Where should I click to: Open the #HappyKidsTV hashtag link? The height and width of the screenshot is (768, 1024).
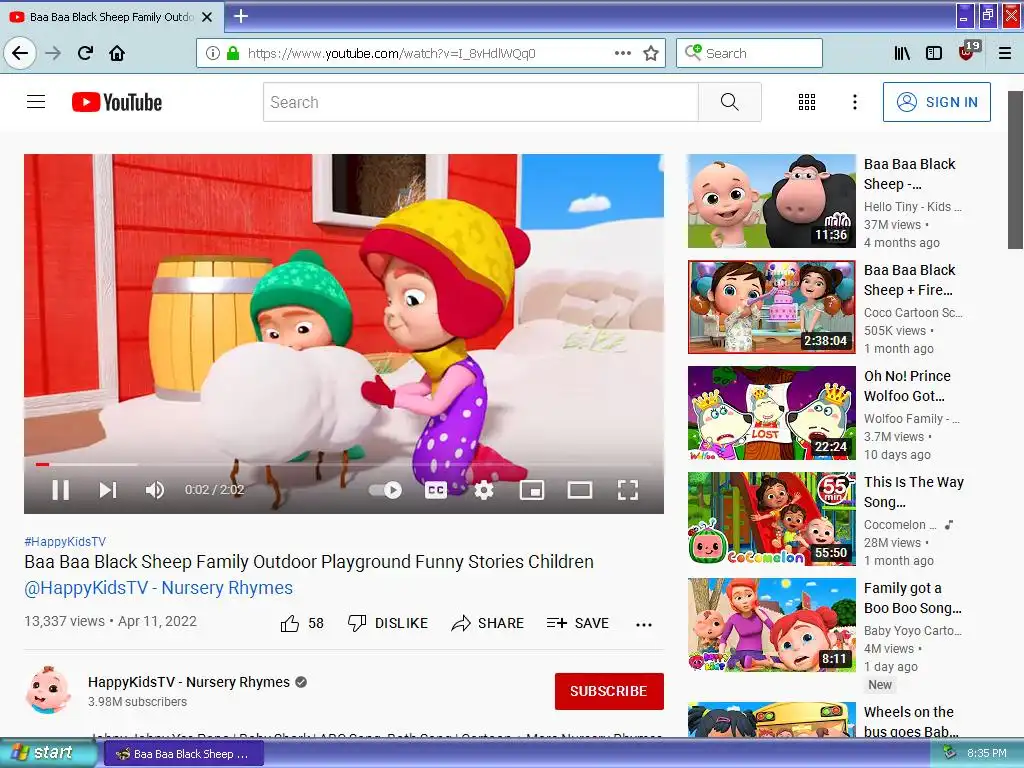click(x=65, y=541)
